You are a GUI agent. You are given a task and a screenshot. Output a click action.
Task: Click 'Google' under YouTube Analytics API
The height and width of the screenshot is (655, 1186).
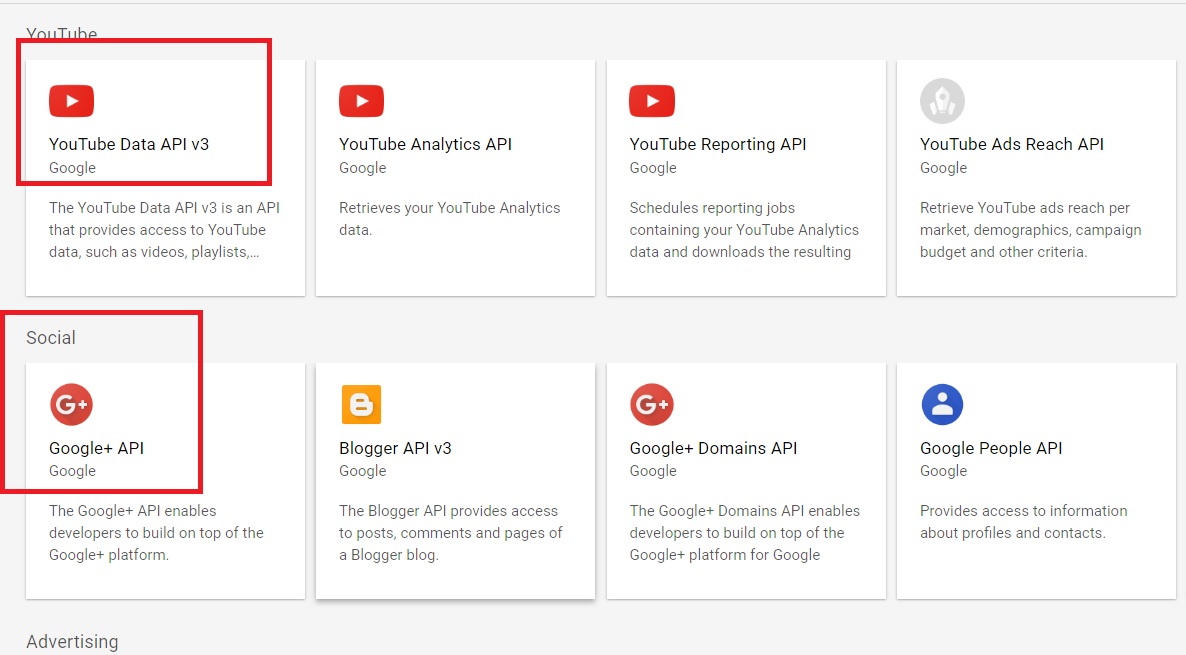coord(362,168)
